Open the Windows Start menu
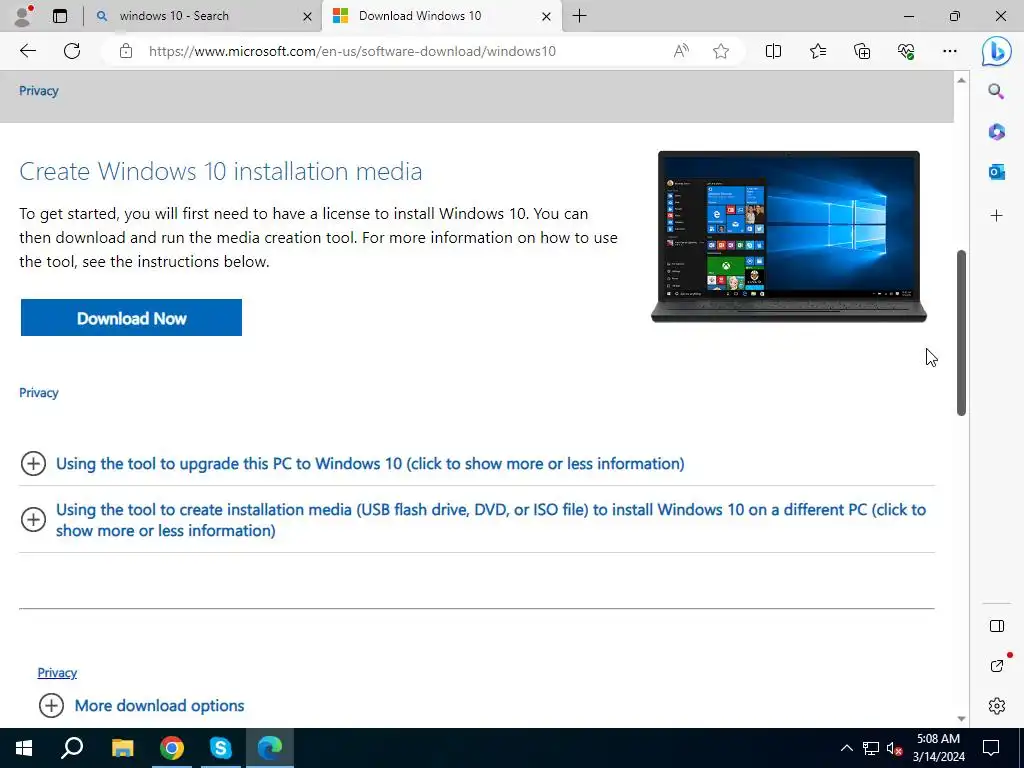This screenshot has height=768, width=1024. pos(24,748)
